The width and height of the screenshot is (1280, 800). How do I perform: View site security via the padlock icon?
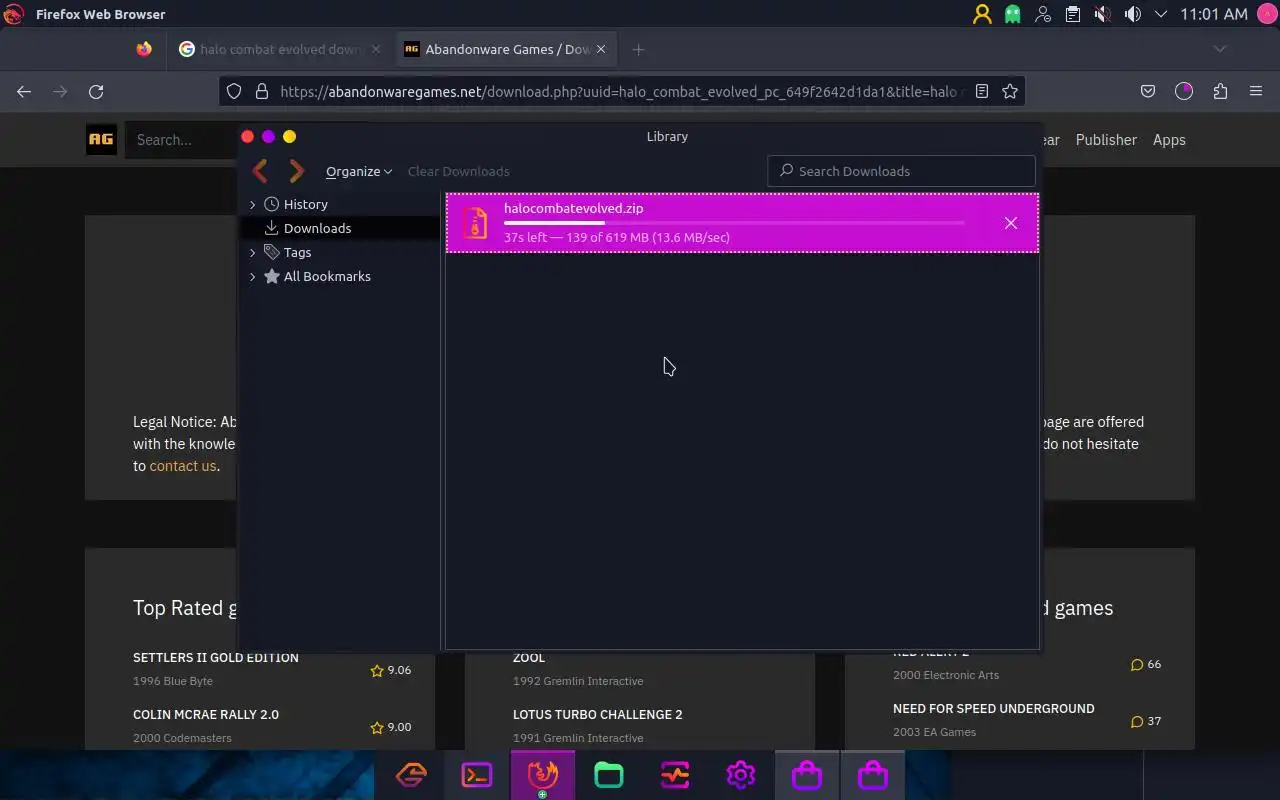pyautogui.click(x=262, y=91)
